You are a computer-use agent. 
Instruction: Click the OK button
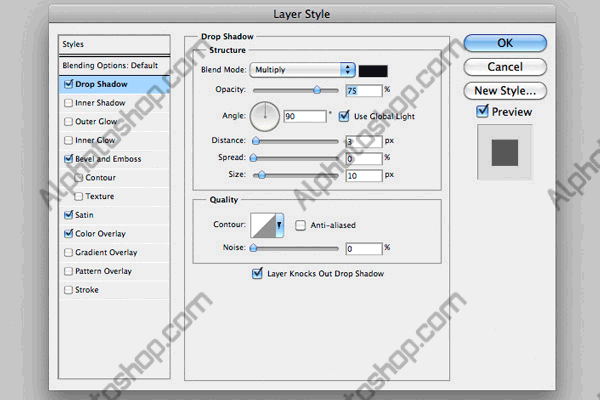tap(505, 43)
